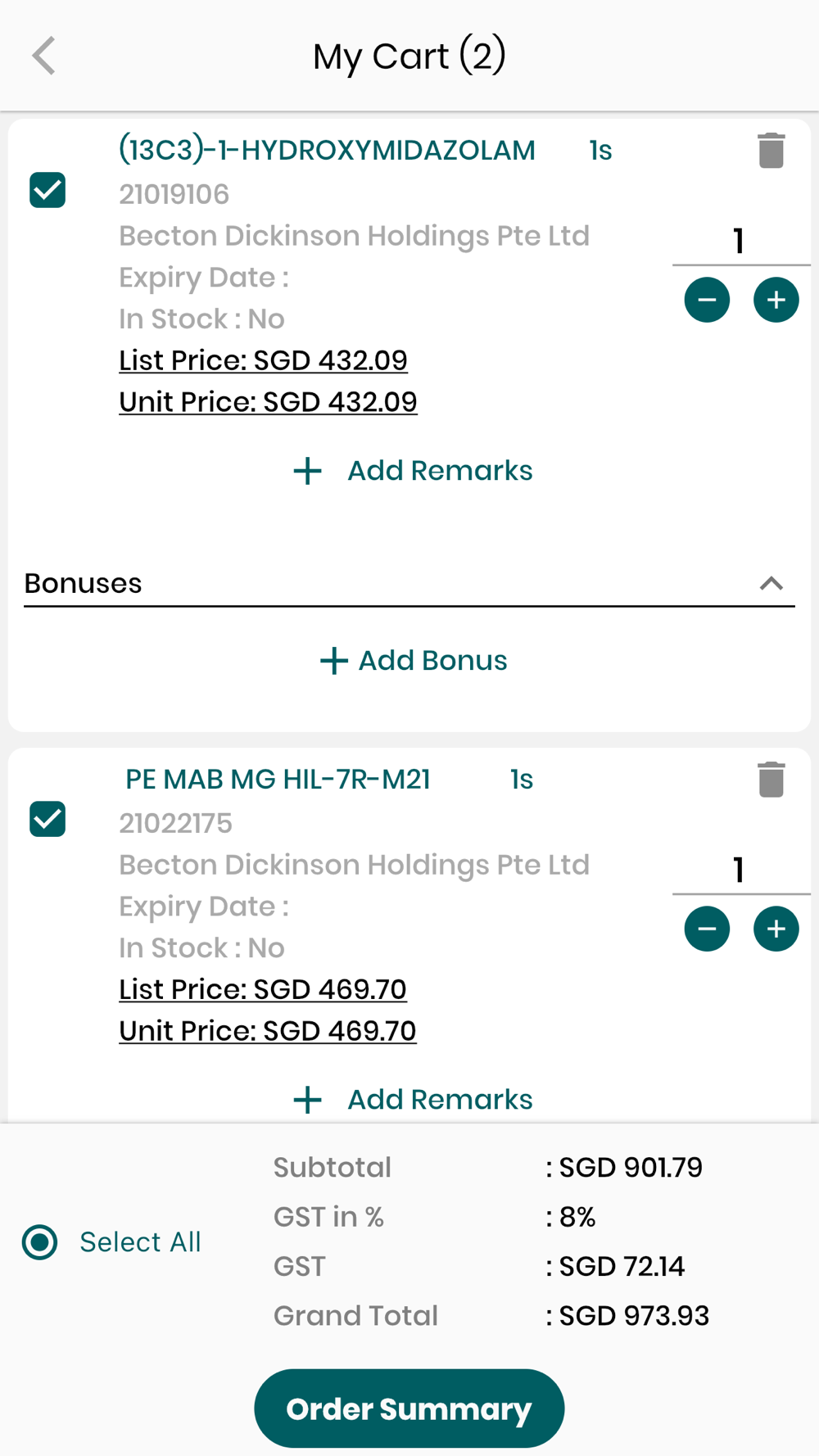Decrease quantity of (13C3)-1-HYDROXYMIDAZOLAM
Image resolution: width=819 pixels, height=1456 pixels.
(x=707, y=300)
